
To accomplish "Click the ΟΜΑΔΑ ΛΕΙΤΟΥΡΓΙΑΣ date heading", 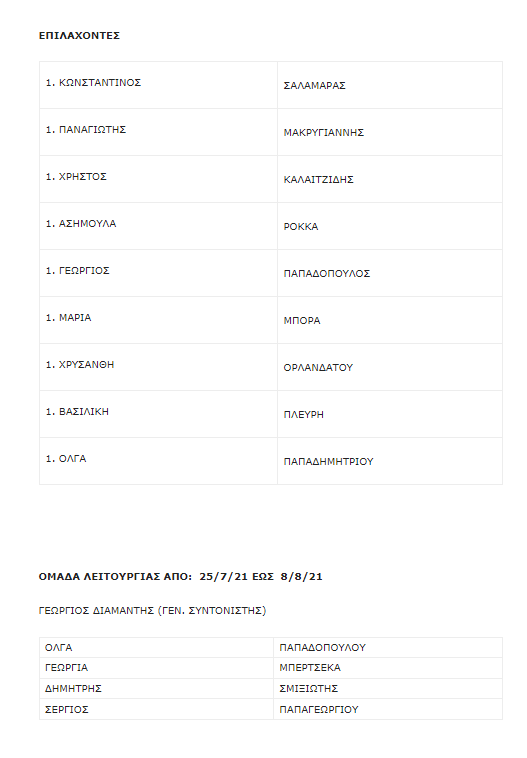I will tap(180, 576).
